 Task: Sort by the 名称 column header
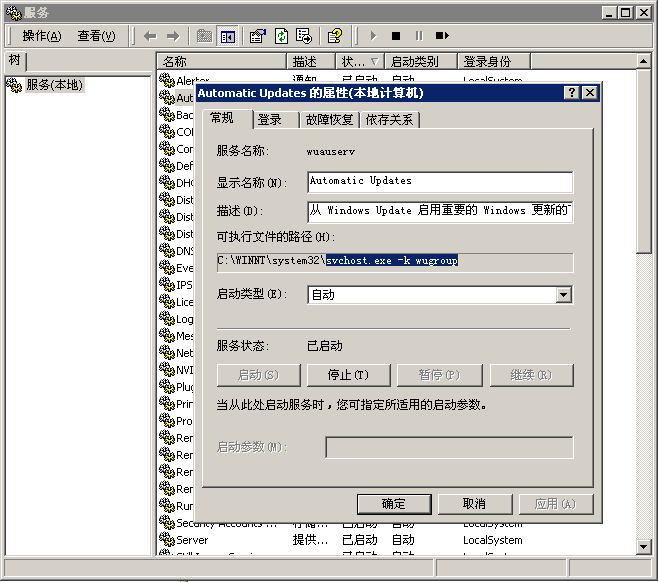pyautogui.click(x=222, y=62)
